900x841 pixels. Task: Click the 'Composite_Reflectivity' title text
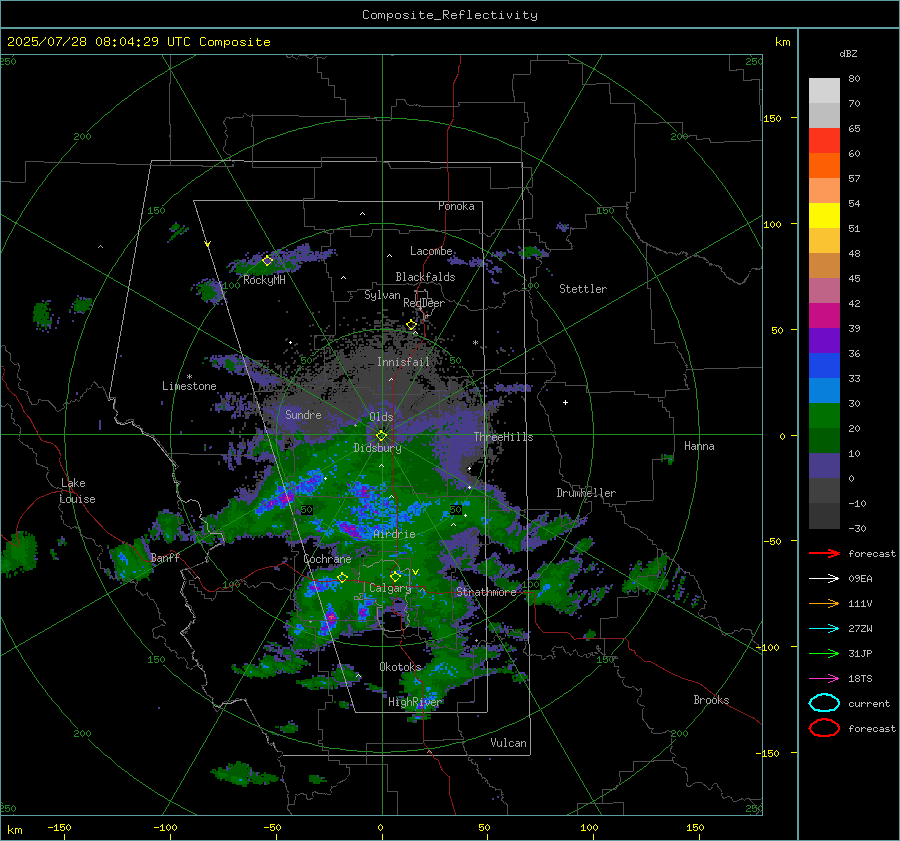450,15
